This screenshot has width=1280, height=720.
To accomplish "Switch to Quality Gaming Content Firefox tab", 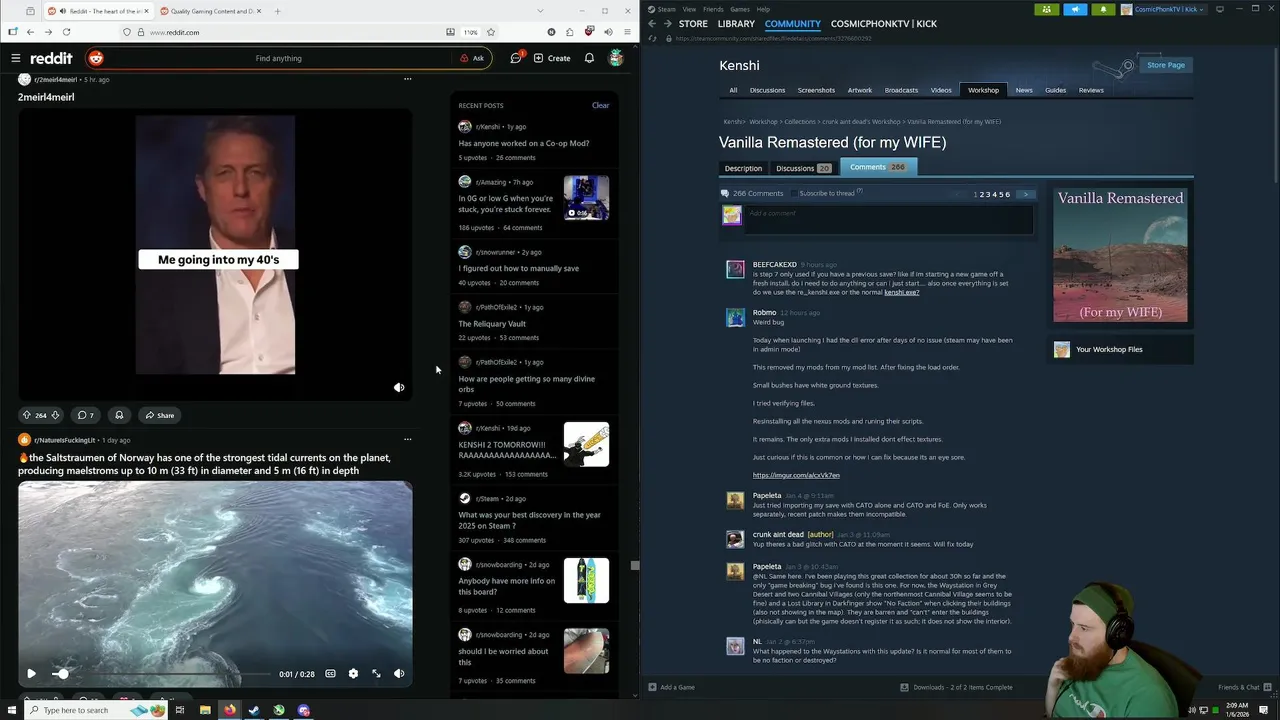I will click(x=210, y=11).
